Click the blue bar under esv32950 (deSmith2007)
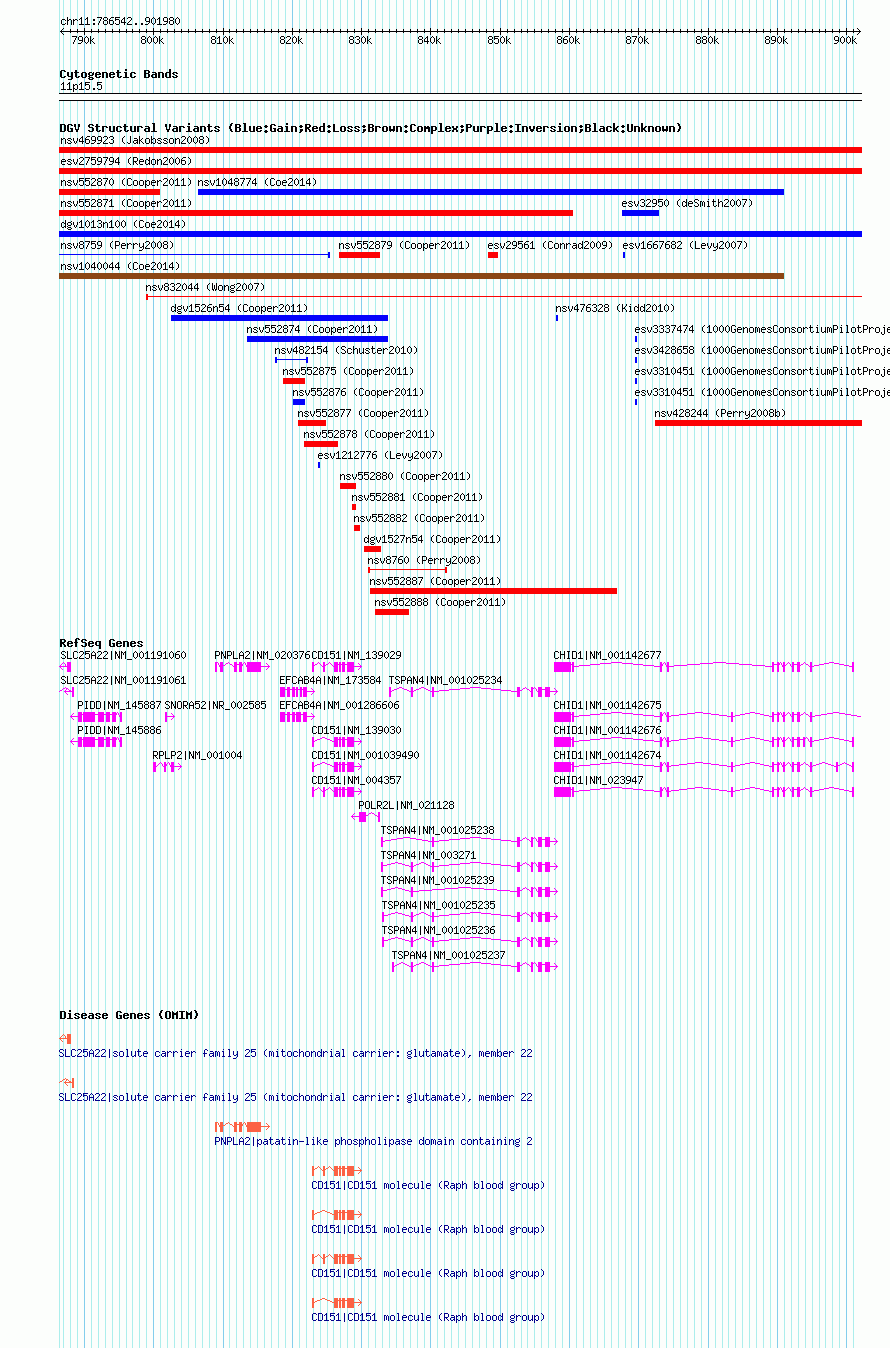This screenshot has width=890, height=1348. pos(640,213)
